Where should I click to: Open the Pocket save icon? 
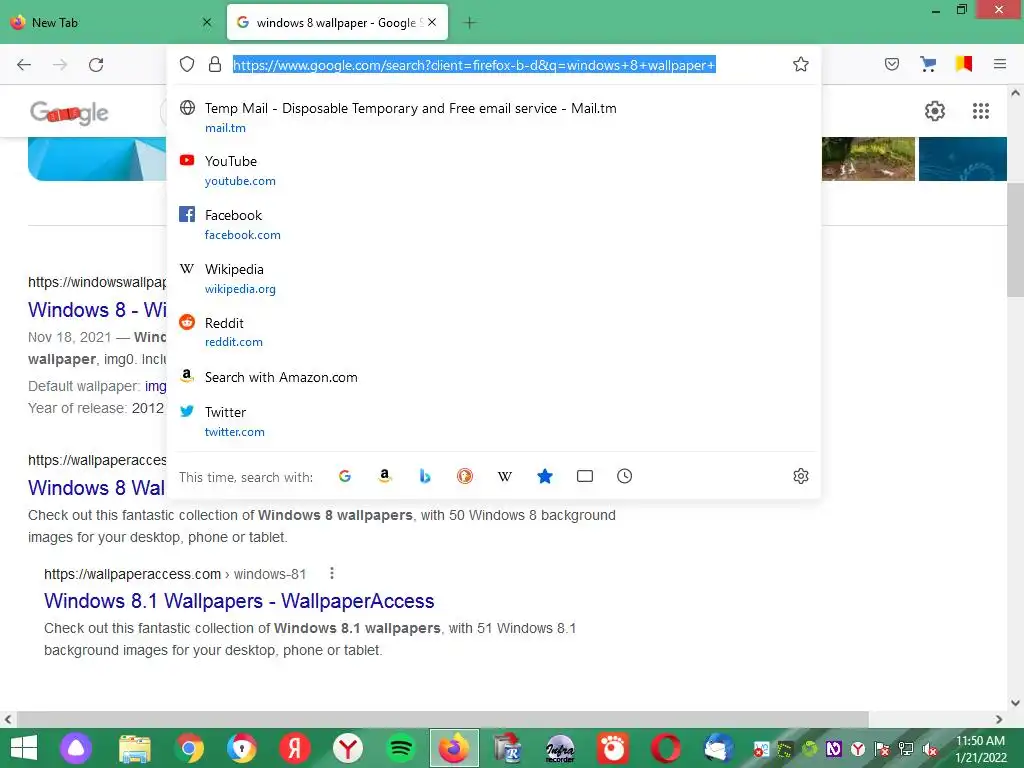[892, 64]
